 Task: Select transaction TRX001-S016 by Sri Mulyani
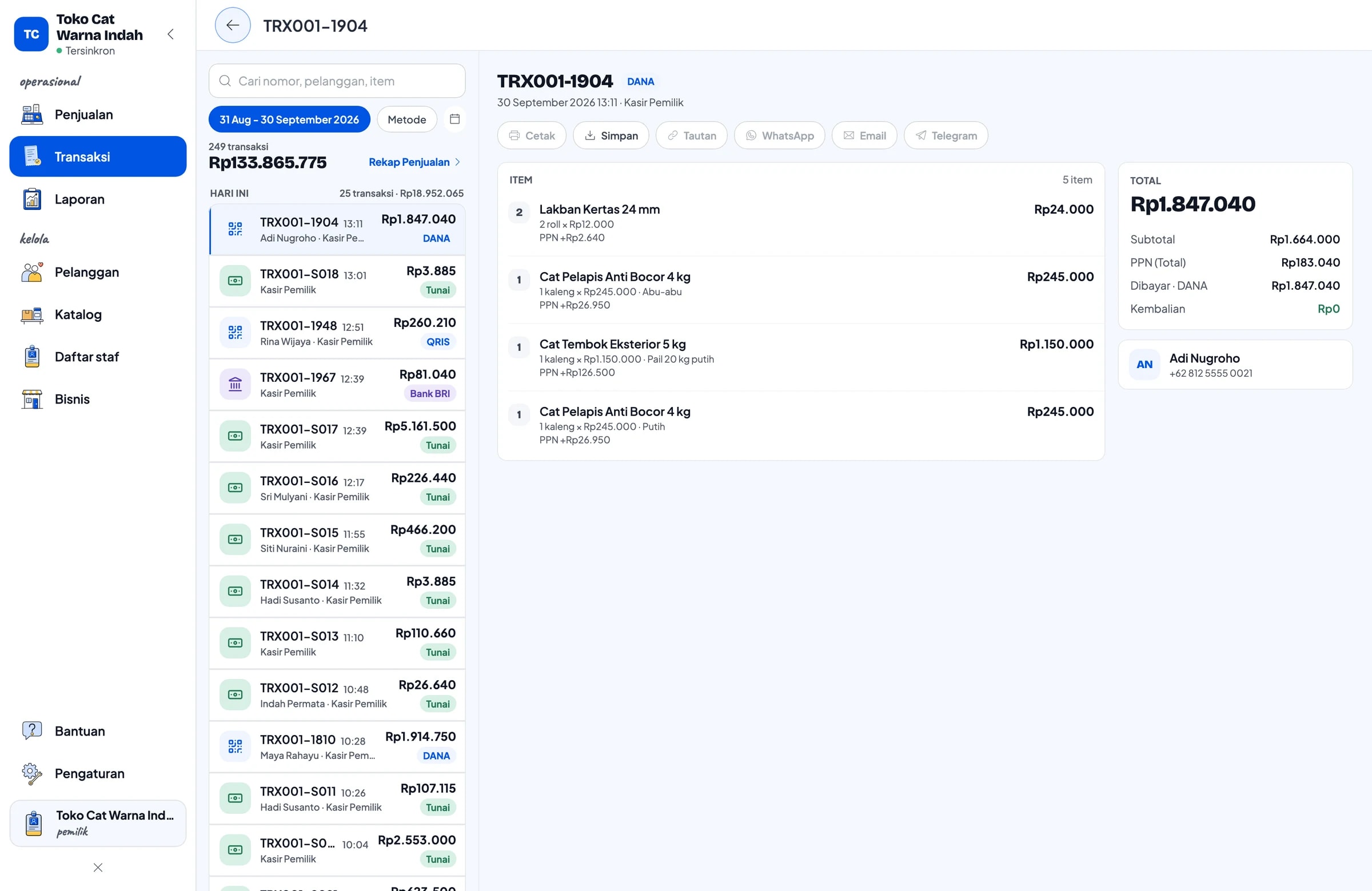pos(337,488)
